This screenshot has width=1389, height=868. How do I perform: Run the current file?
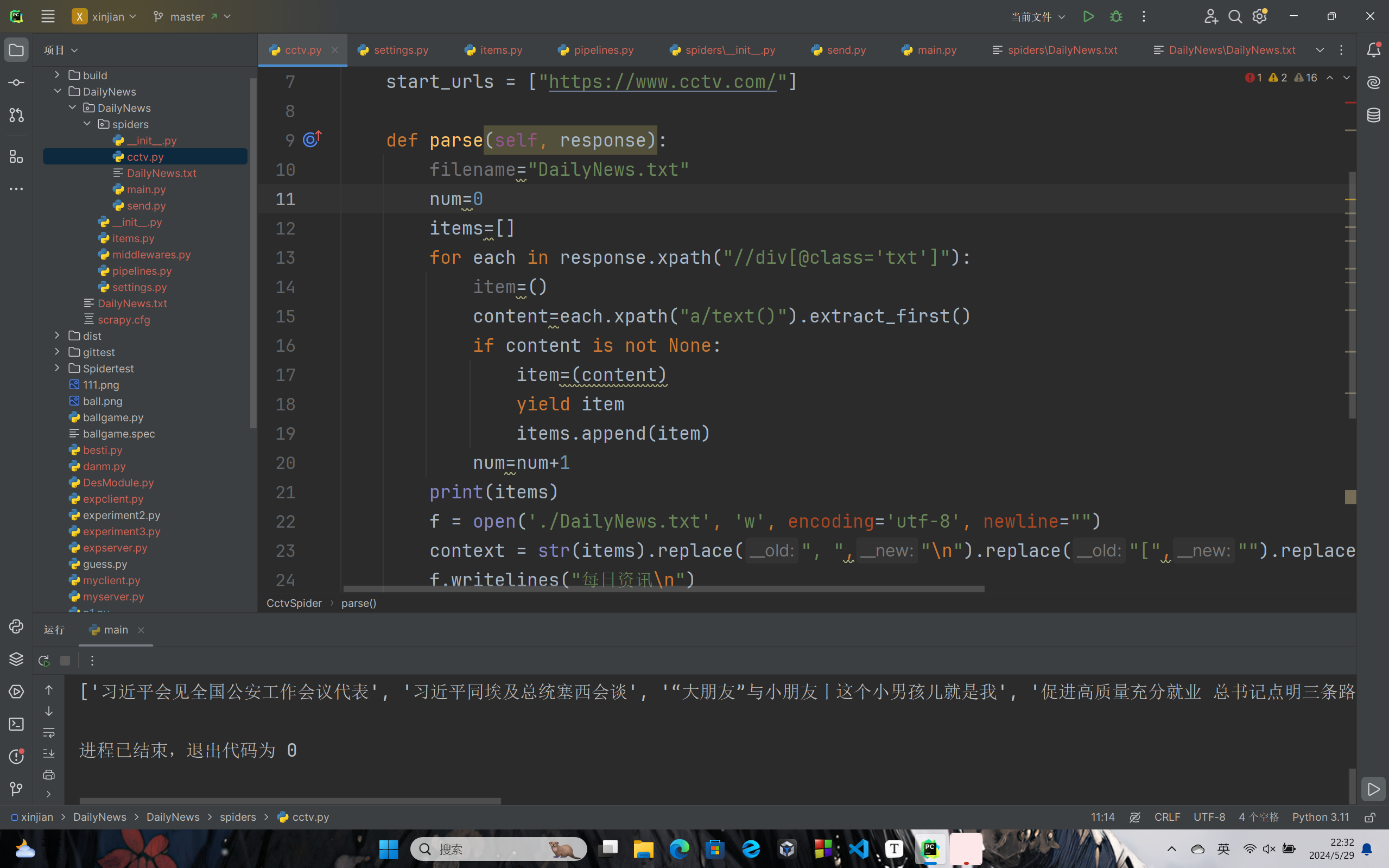pyautogui.click(x=1088, y=17)
